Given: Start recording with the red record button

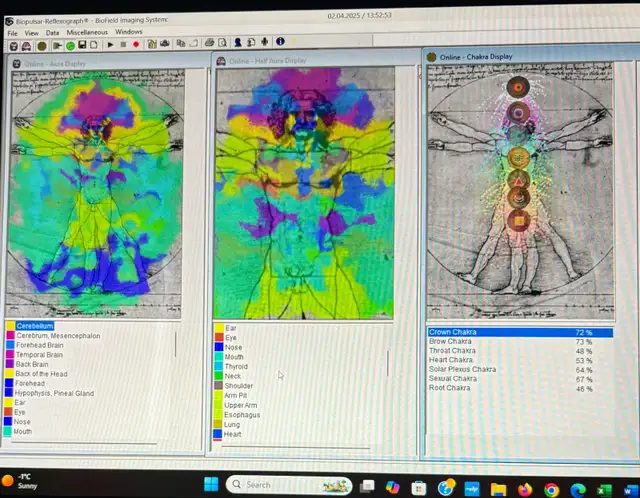Looking at the screenshot, I should [136, 44].
